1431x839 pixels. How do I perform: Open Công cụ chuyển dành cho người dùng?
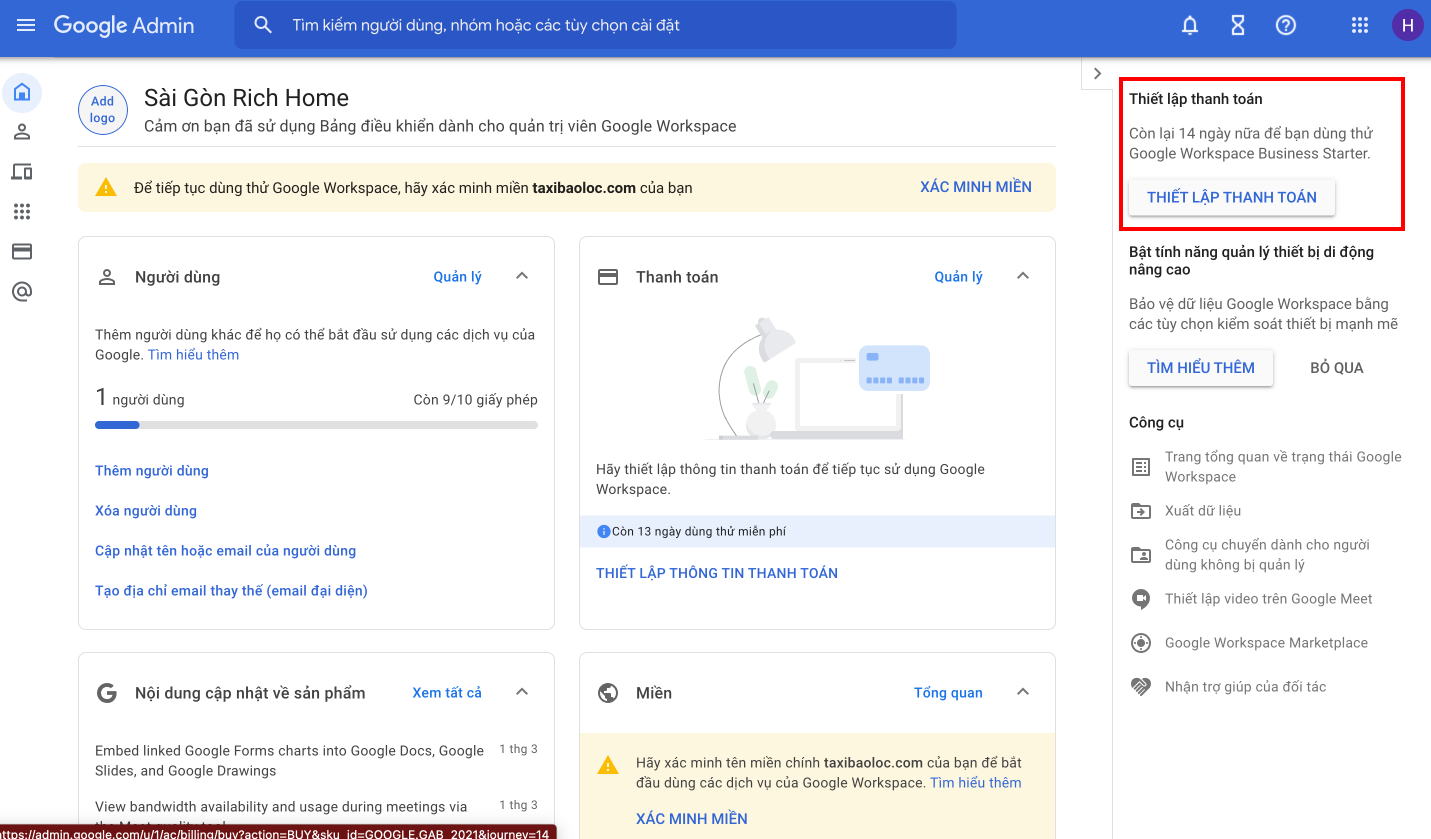[x=1267, y=555]
